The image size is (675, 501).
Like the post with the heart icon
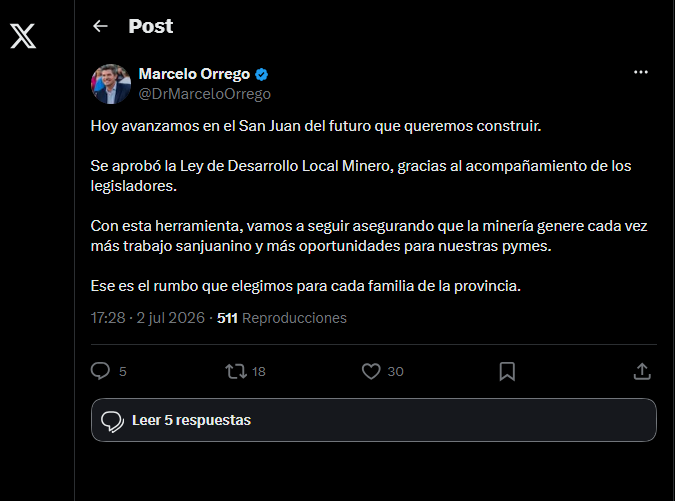371,371
